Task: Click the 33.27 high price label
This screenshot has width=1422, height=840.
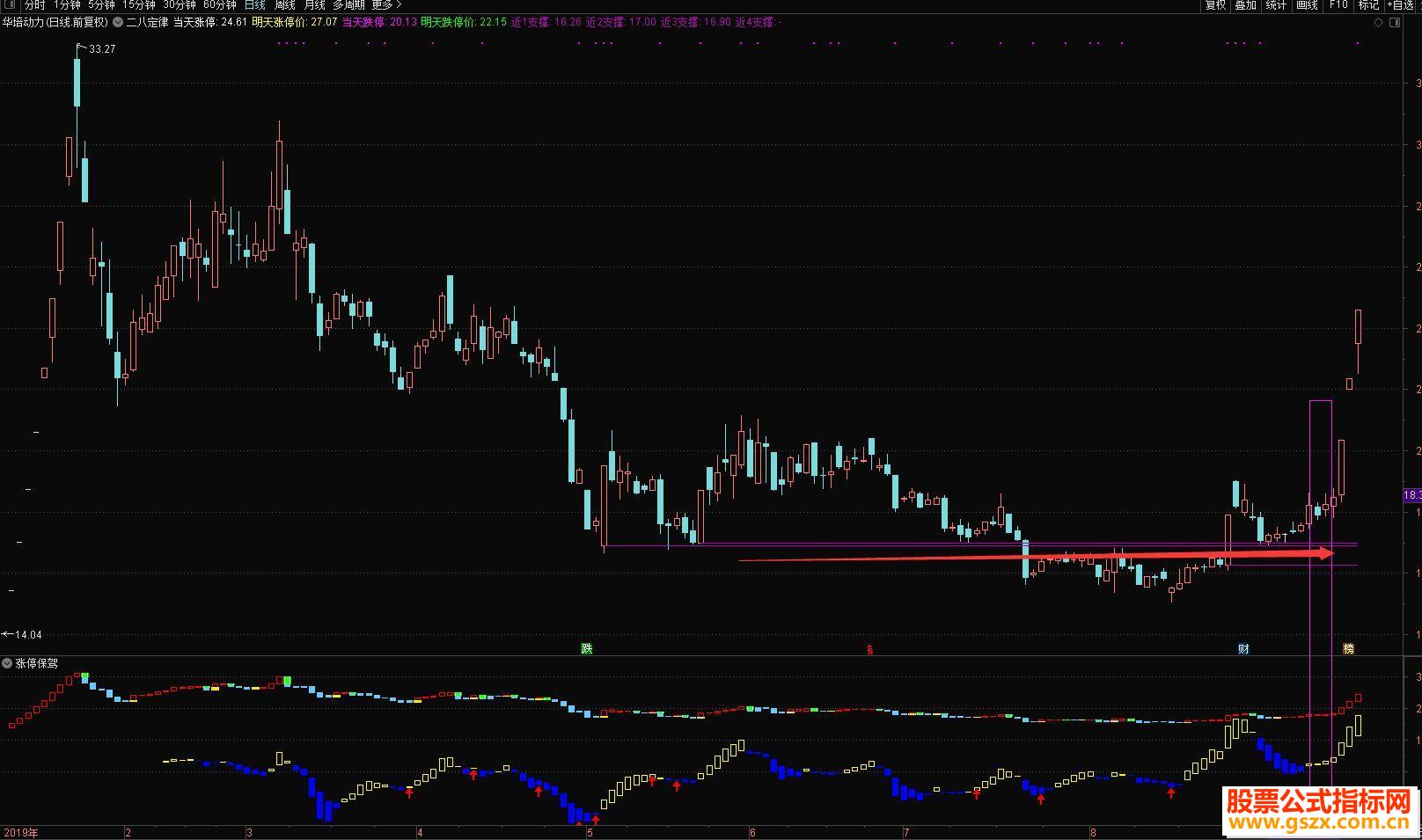Action: click(102, 49)
